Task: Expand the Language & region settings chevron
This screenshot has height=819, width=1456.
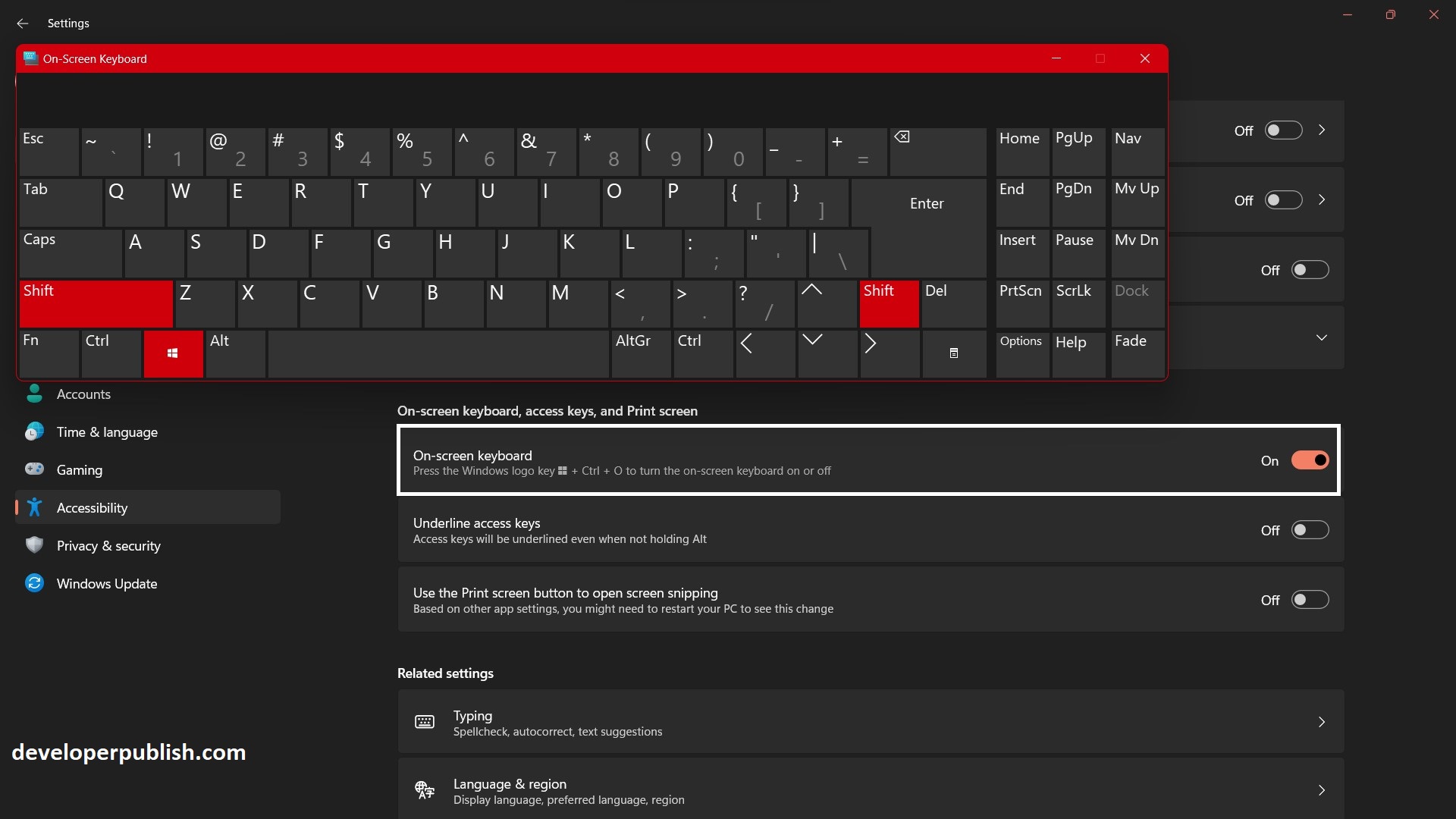Action: pyautogui.click(x=1322, y=789)
